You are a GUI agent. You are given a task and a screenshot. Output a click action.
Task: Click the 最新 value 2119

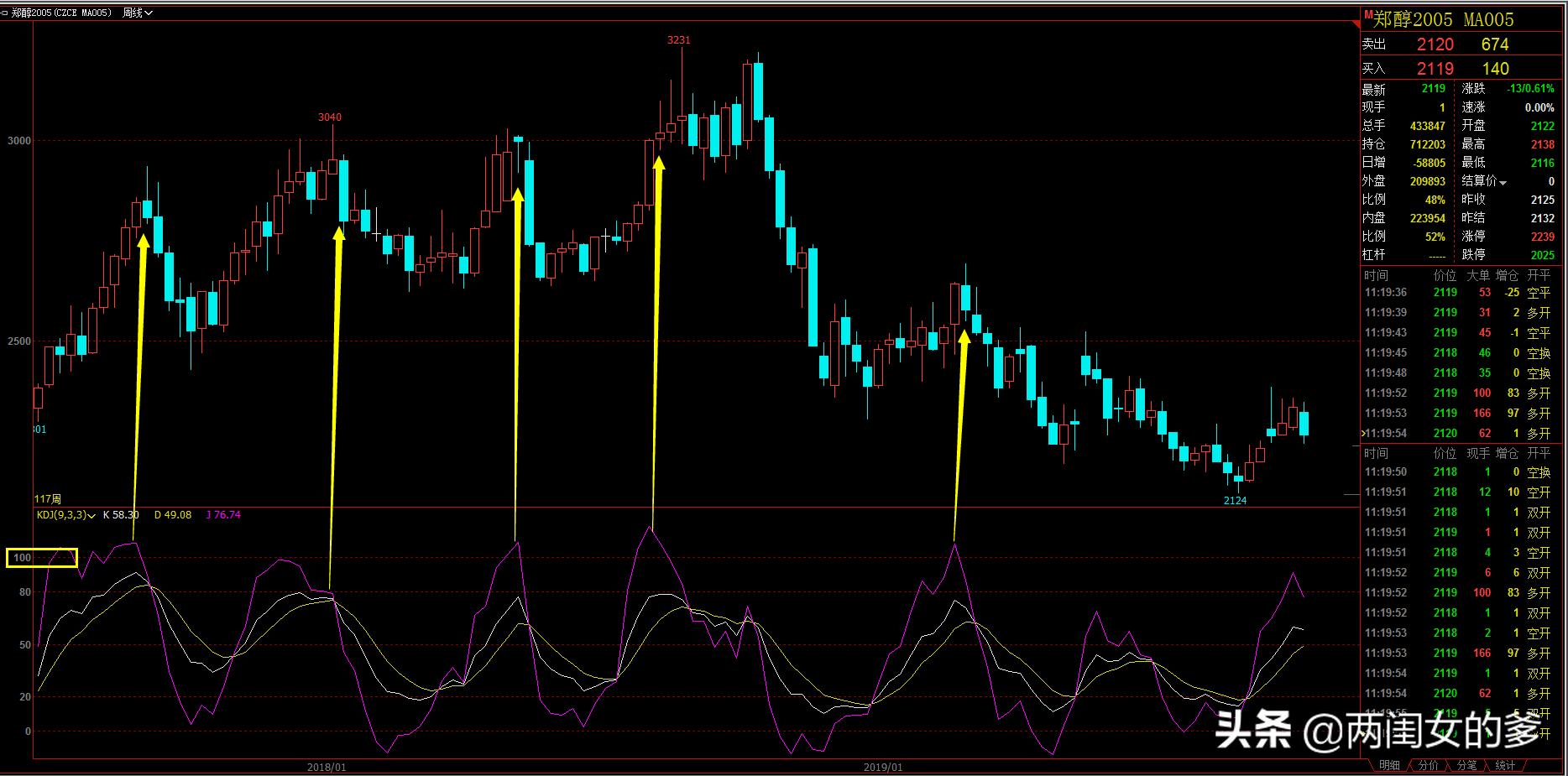click(x=1434, y=89)
